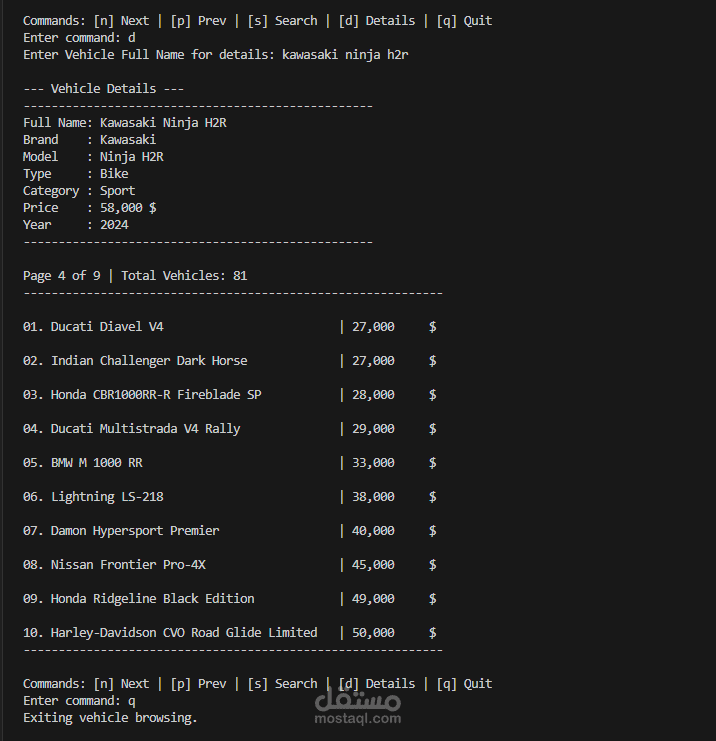Click the 49,000 price value
The height and width of the screenshot is (741, 716).
tap(373, 599)
